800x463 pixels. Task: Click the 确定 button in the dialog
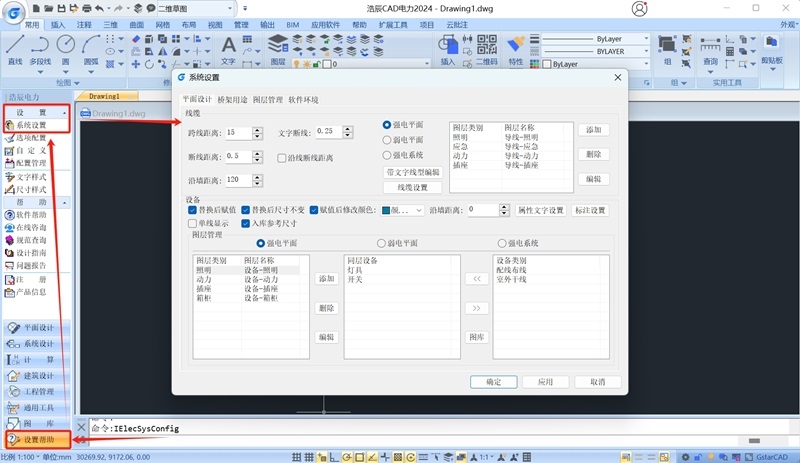click(493, 382)
